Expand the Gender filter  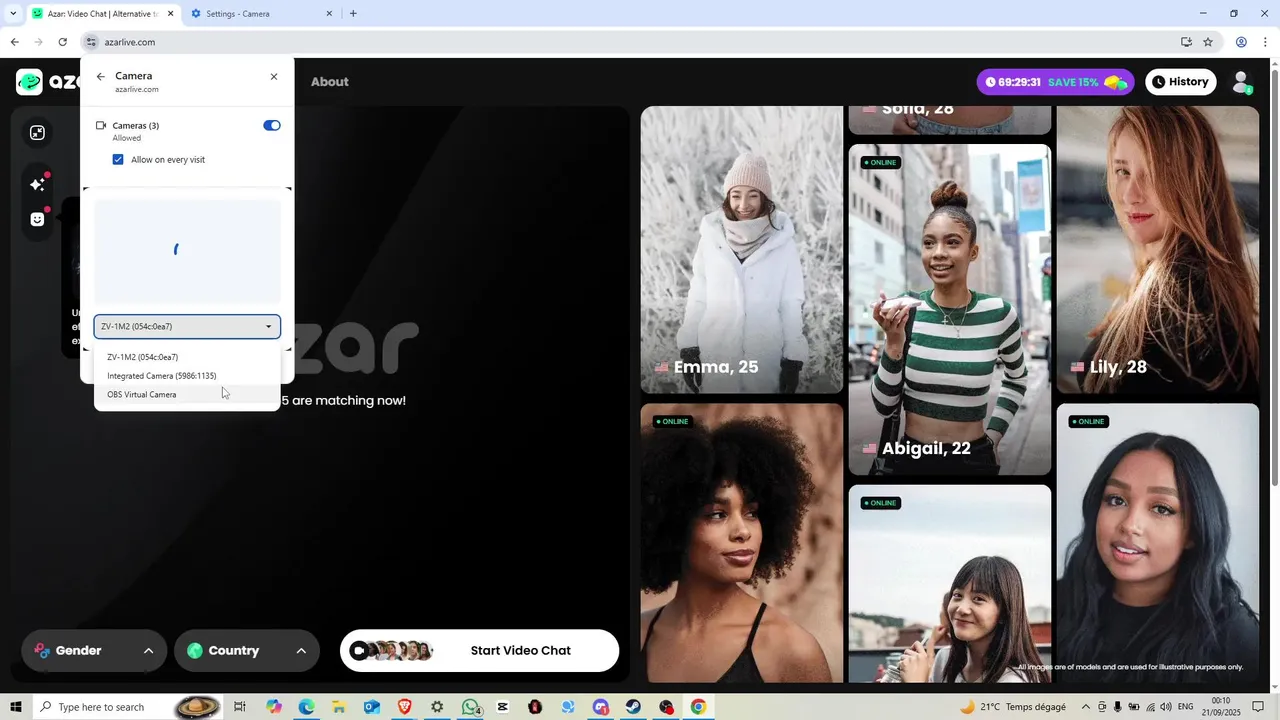pyautogui.click(x=94, y=651)
